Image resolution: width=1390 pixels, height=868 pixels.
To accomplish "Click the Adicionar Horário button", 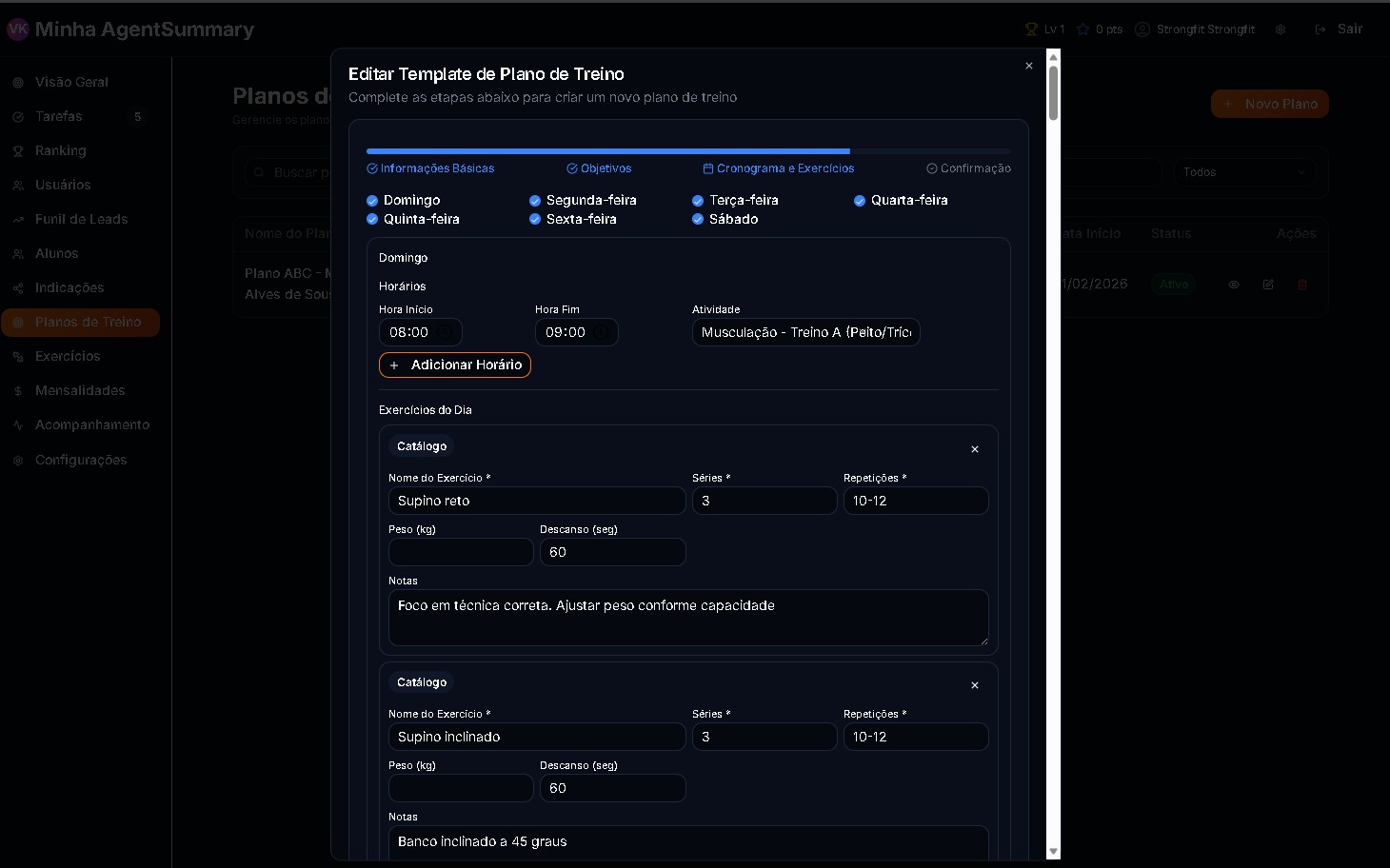I will click(455, 365).
